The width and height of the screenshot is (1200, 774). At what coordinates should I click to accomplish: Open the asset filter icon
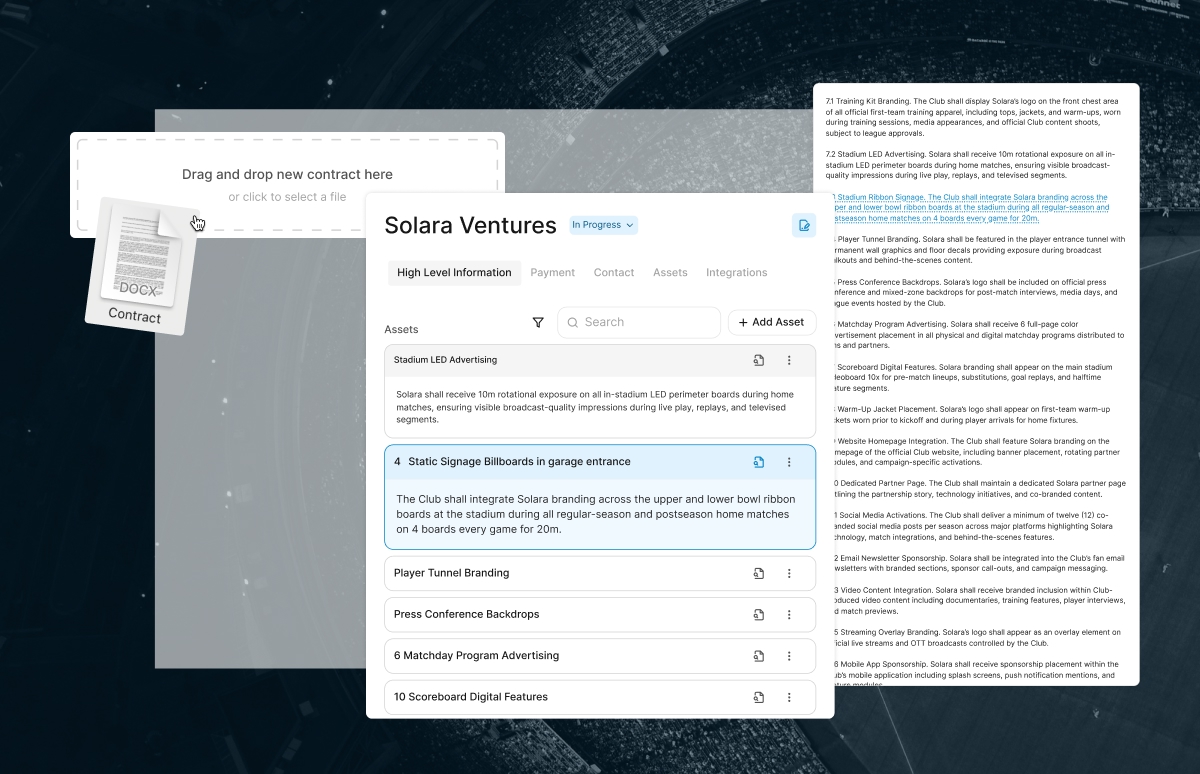(538, 322)
